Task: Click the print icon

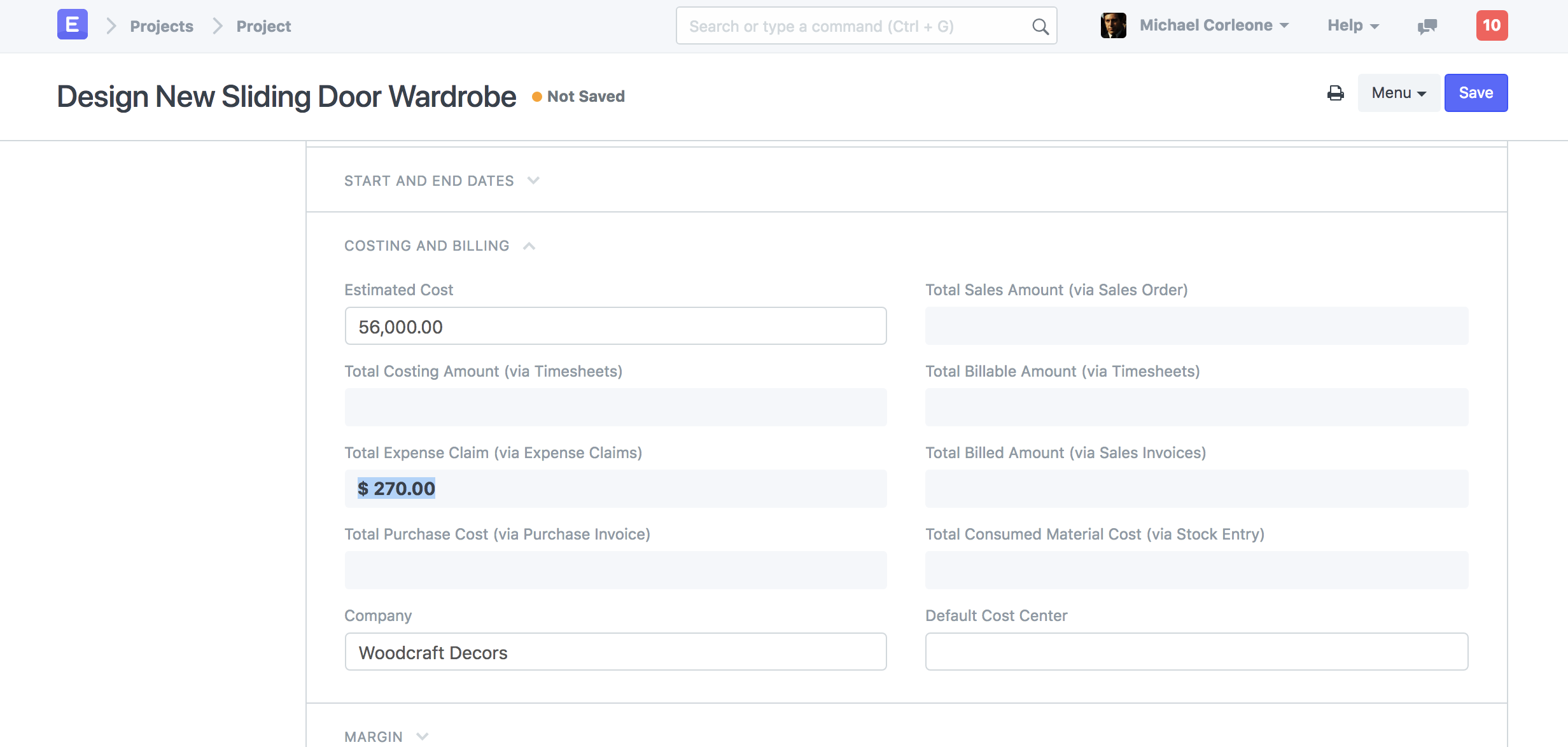Action: (x=1336, y=92)
